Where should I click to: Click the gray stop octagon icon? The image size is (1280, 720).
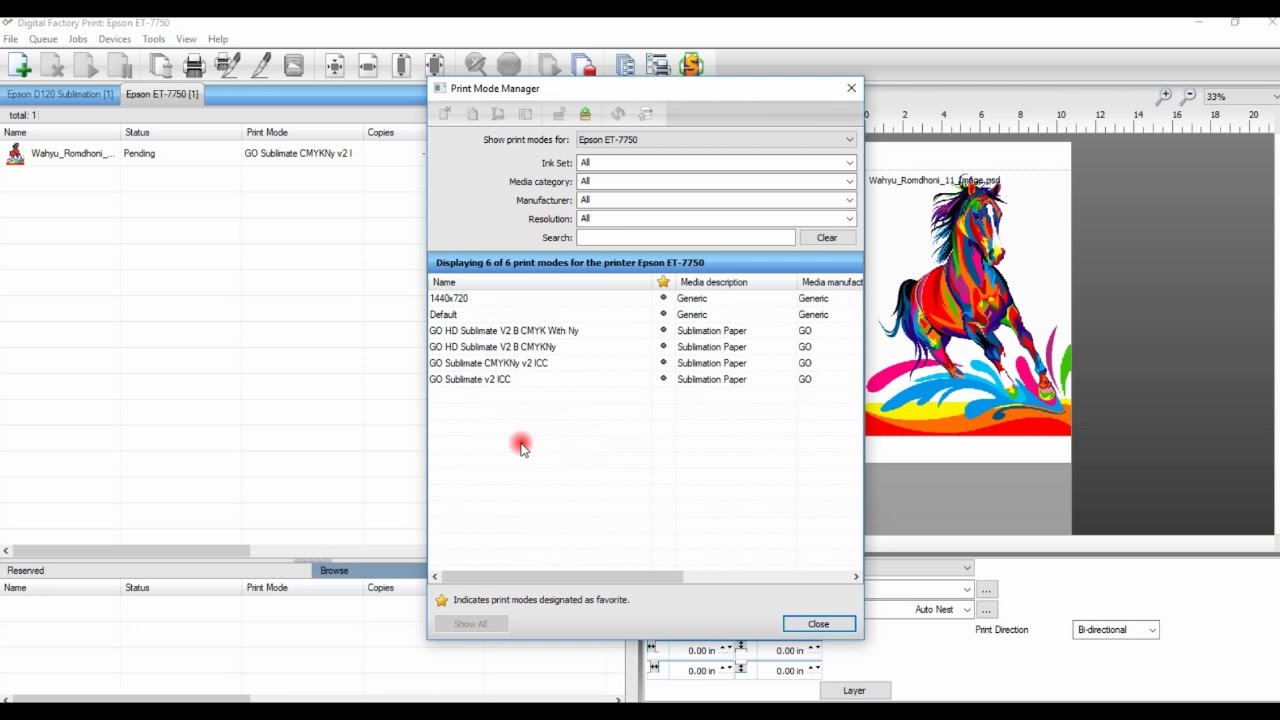509,66
